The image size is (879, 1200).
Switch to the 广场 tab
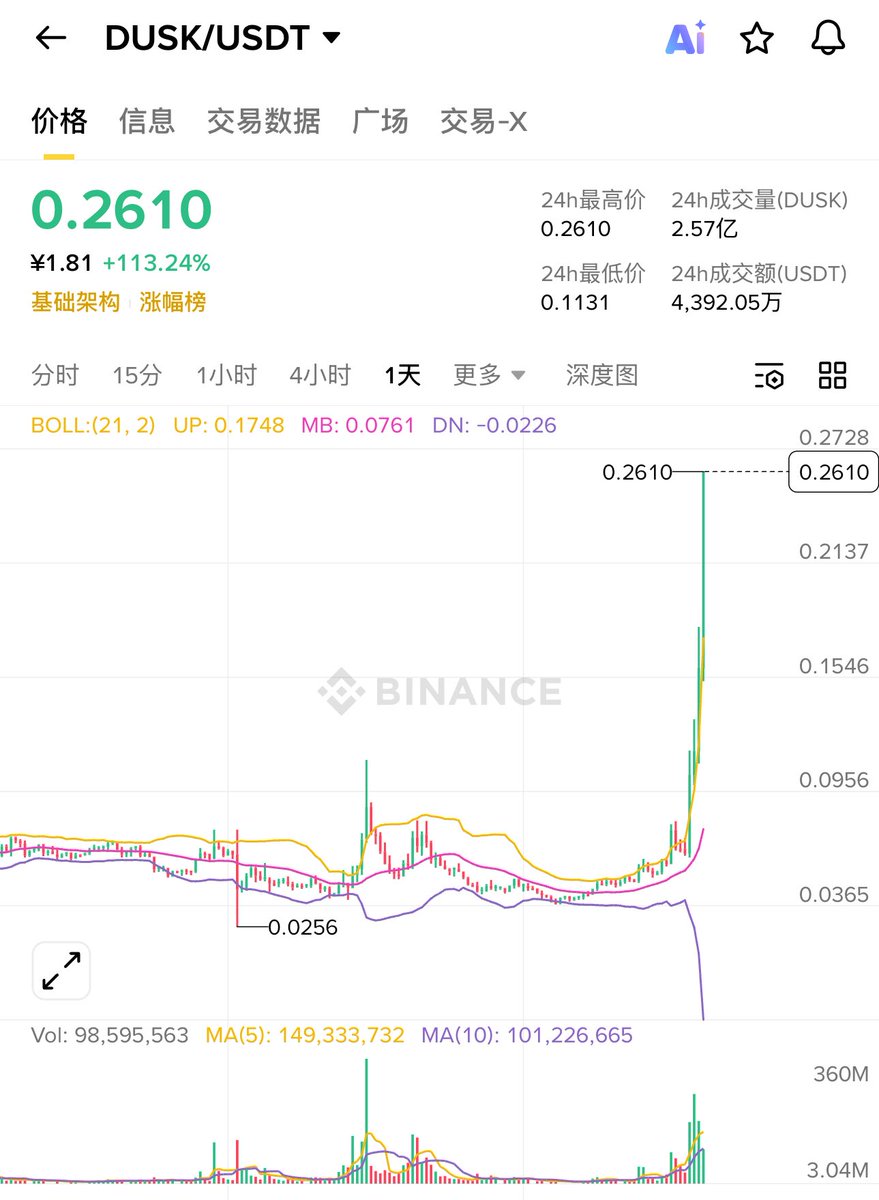[x=380, y=121]
